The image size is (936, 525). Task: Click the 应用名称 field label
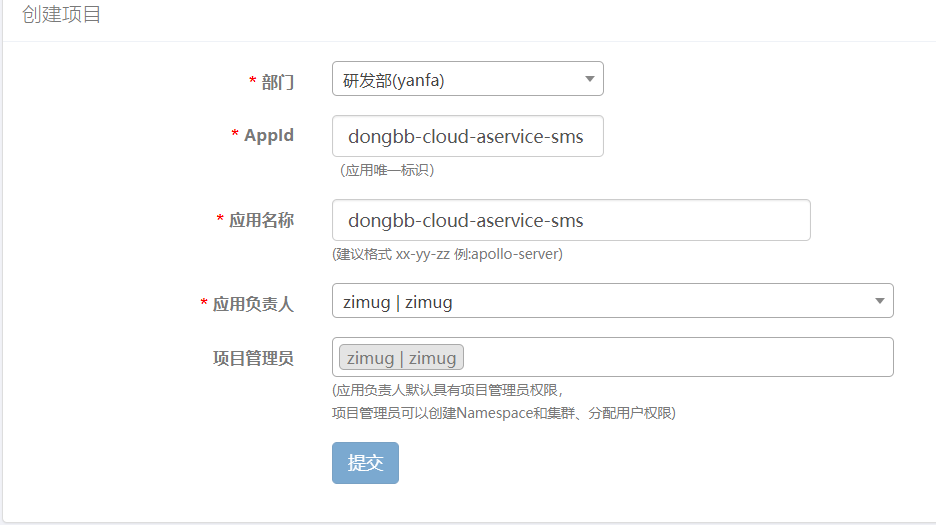tap(262, 220)
